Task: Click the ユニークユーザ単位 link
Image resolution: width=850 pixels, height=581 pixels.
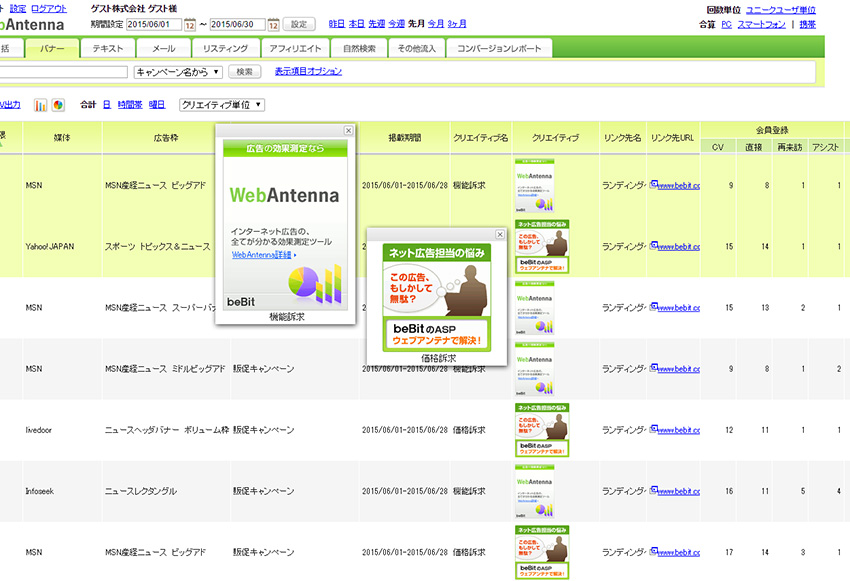Action: (x=781, y=9)
